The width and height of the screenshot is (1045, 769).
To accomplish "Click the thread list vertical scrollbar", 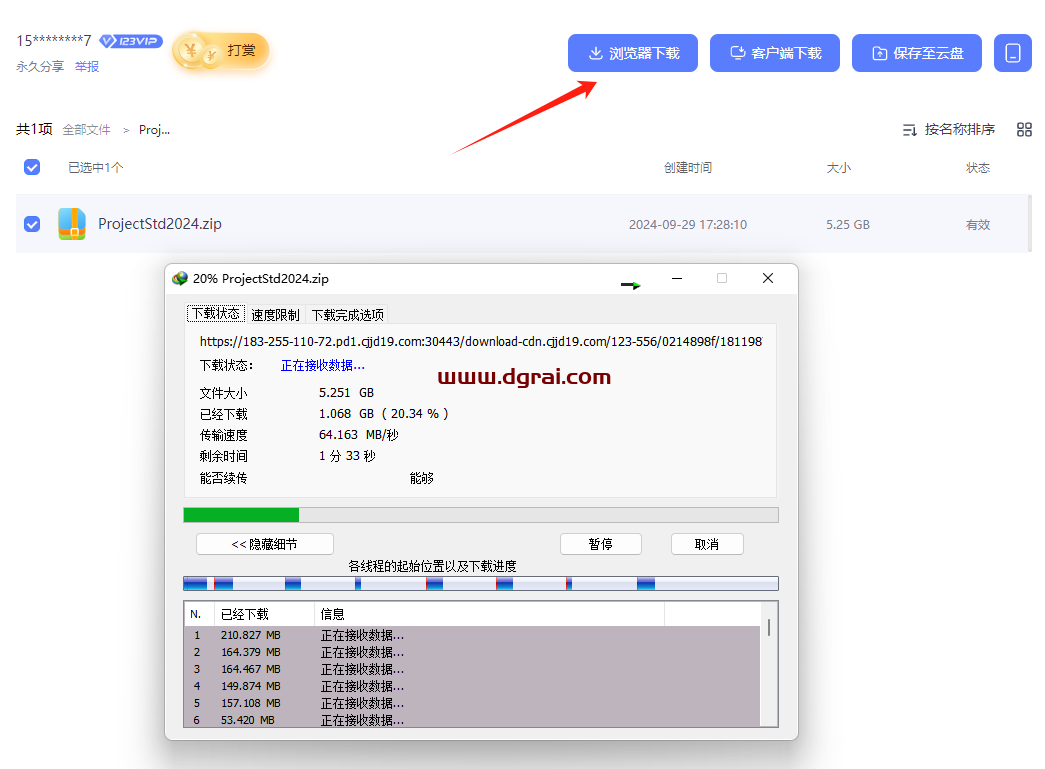I will [x=768, y=629].
